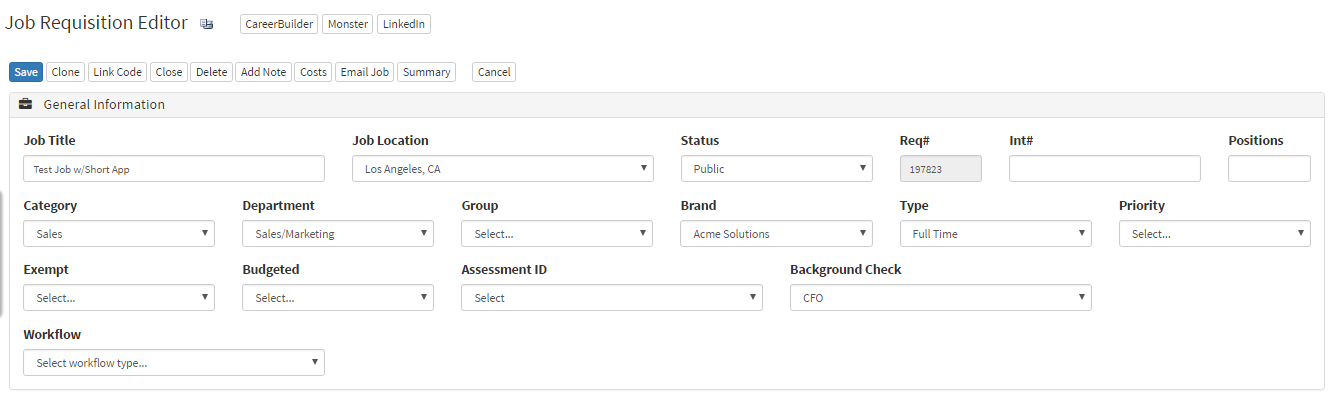
Task: Click the icon next to Job Requisition Editor title
Action: tap(207, 25)
